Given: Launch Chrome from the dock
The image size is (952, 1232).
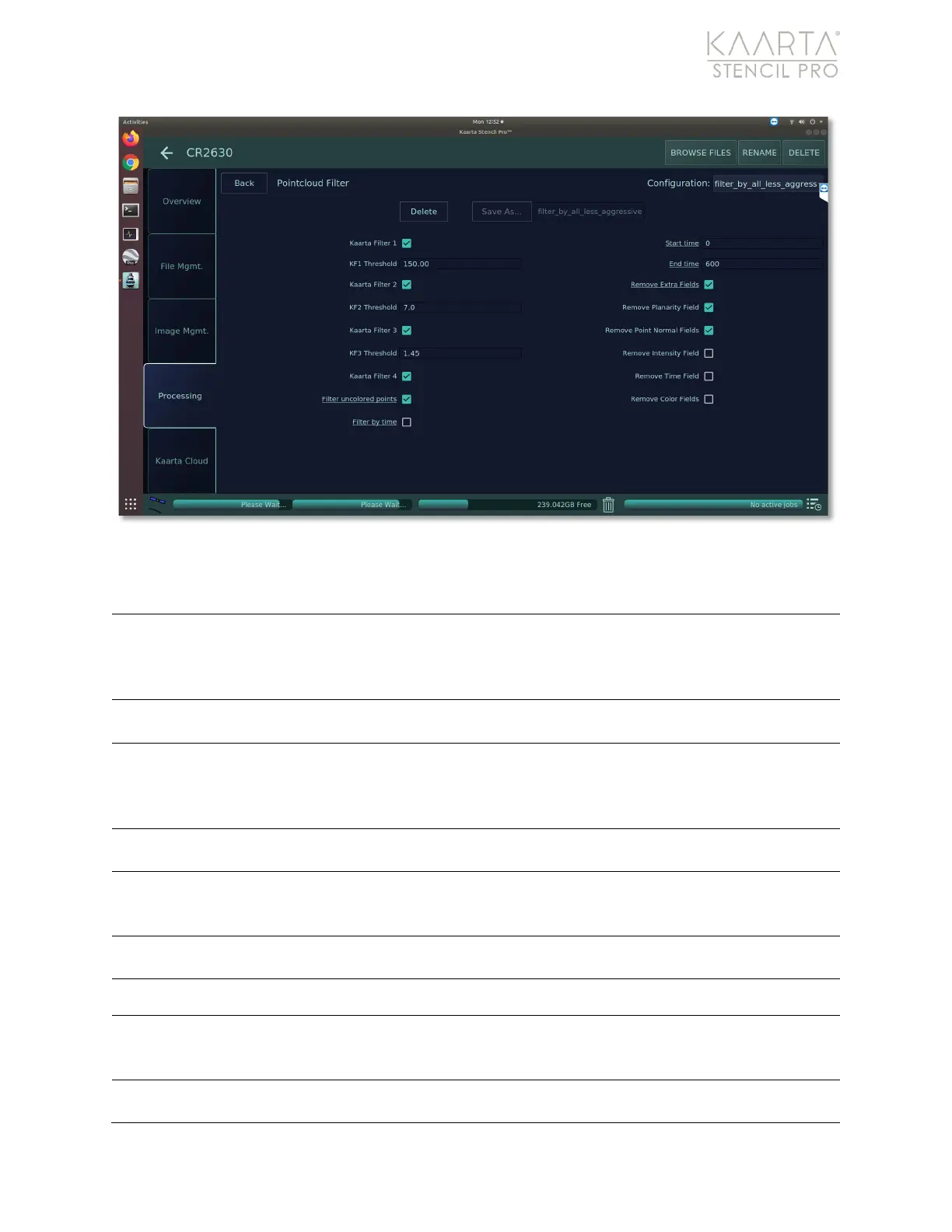Looking at the screenshot, I should pyautogui.click(x=131, y=163).
